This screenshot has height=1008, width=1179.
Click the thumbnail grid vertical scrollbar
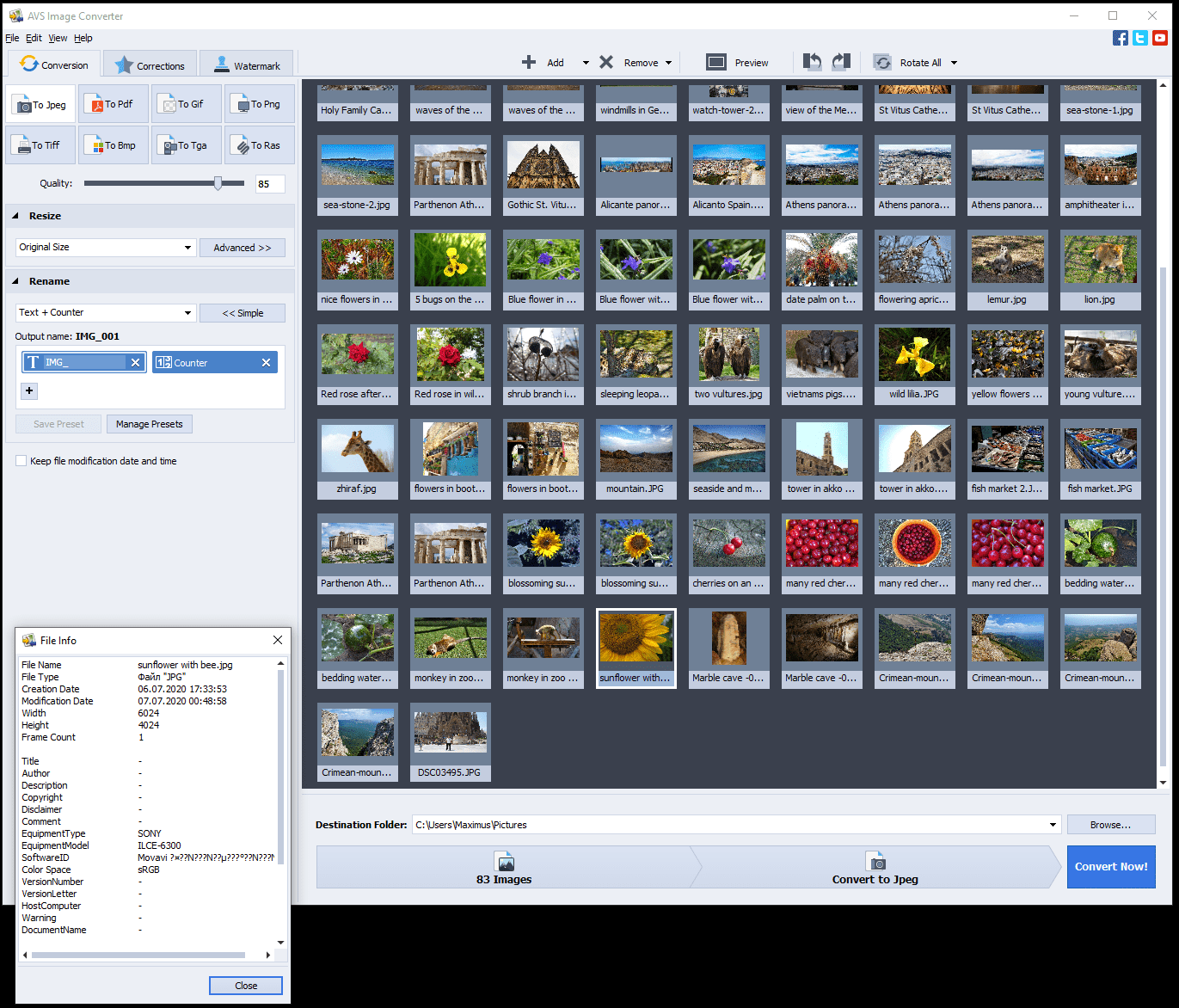click(1163, 516)
